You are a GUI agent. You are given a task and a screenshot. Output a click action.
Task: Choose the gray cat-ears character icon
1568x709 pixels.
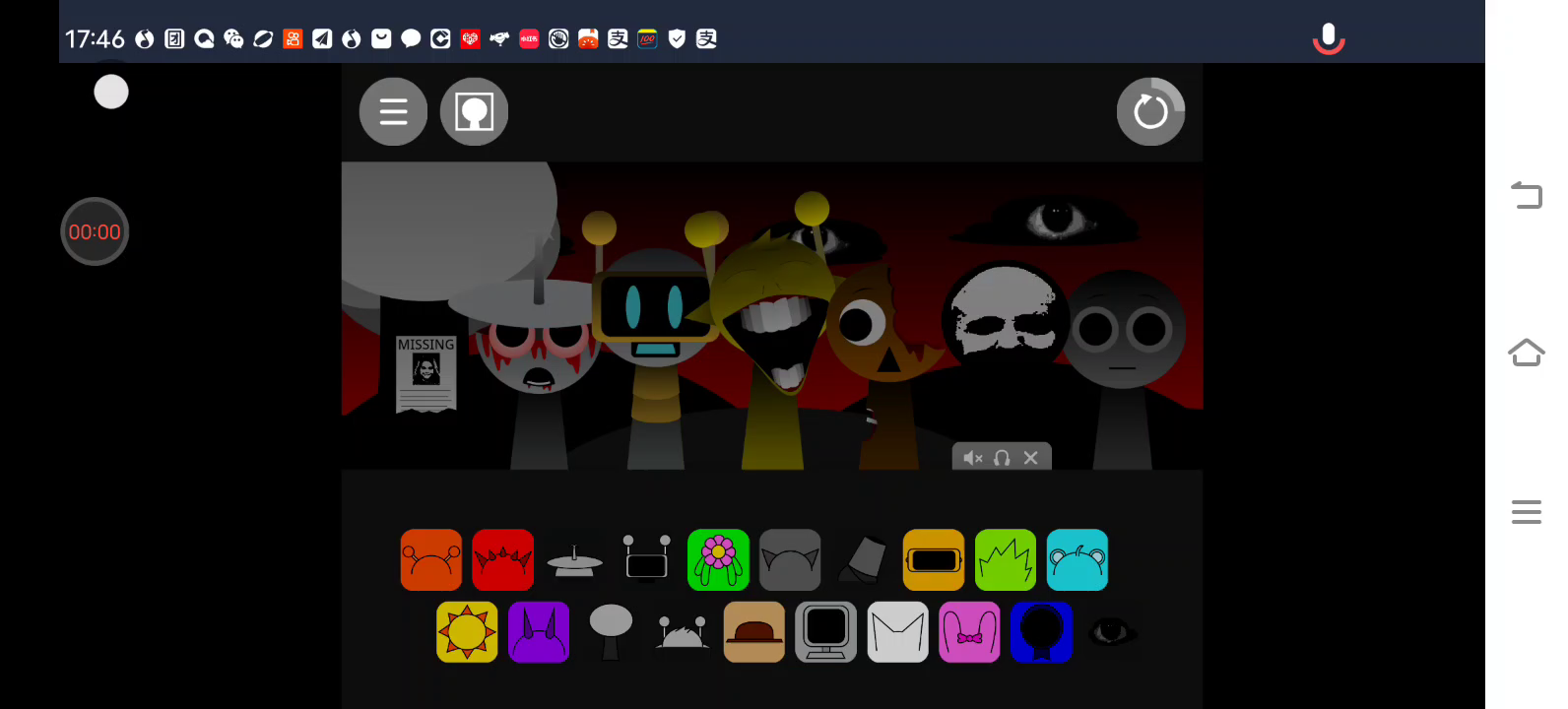[790, 560]
